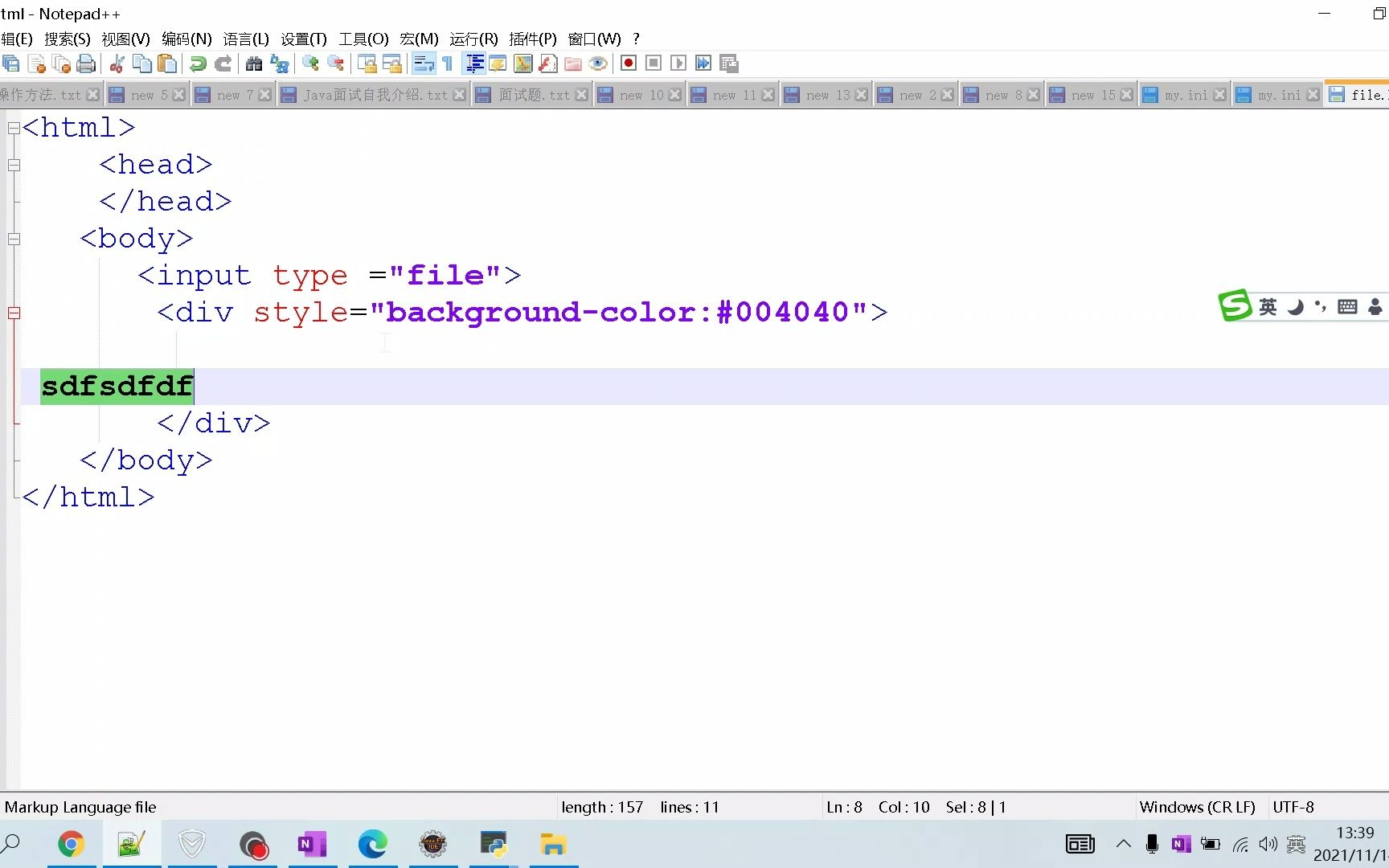1389x868 pixels.
Task: Open the 搜索(S) menu
Action: [x=67, y=39]
